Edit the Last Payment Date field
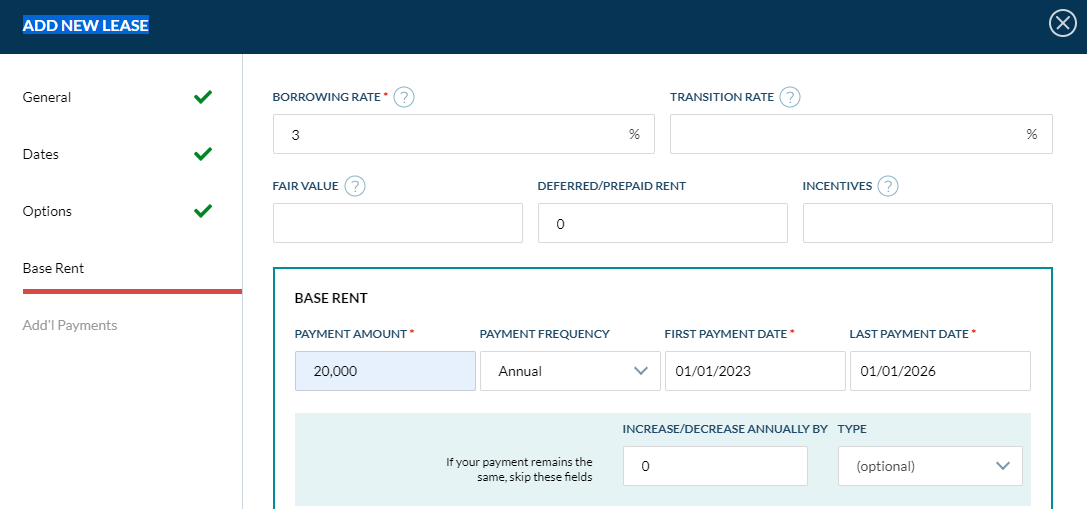This screenshot has height=509, width=1087. (939, 371)
